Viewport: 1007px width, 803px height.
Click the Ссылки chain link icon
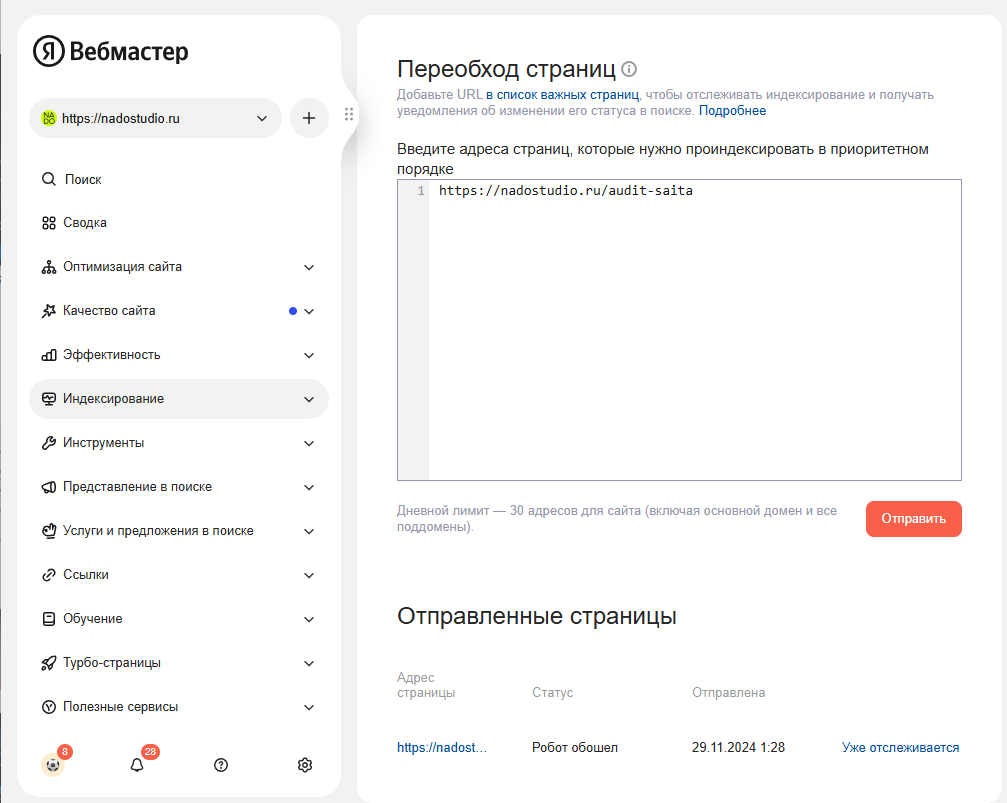(49, 575)
